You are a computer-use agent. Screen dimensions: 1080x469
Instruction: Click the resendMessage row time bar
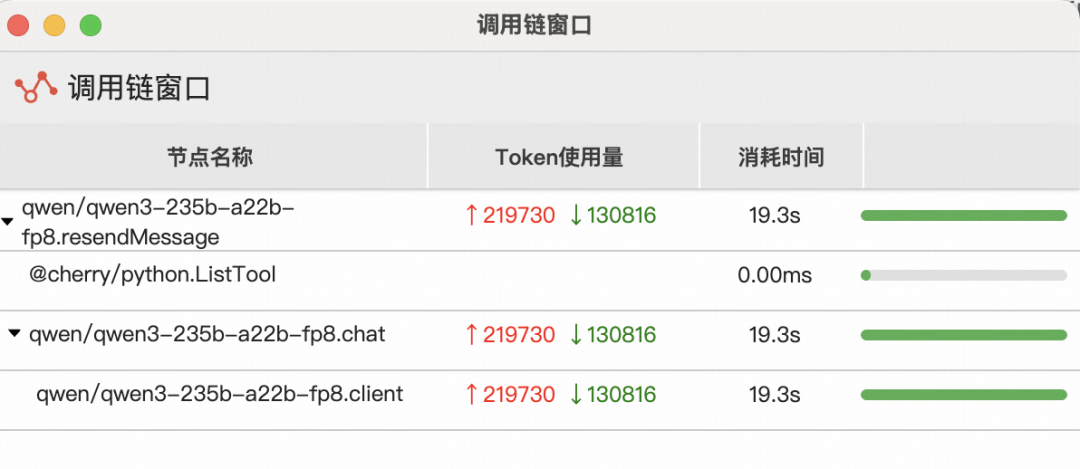pos(964,215)
